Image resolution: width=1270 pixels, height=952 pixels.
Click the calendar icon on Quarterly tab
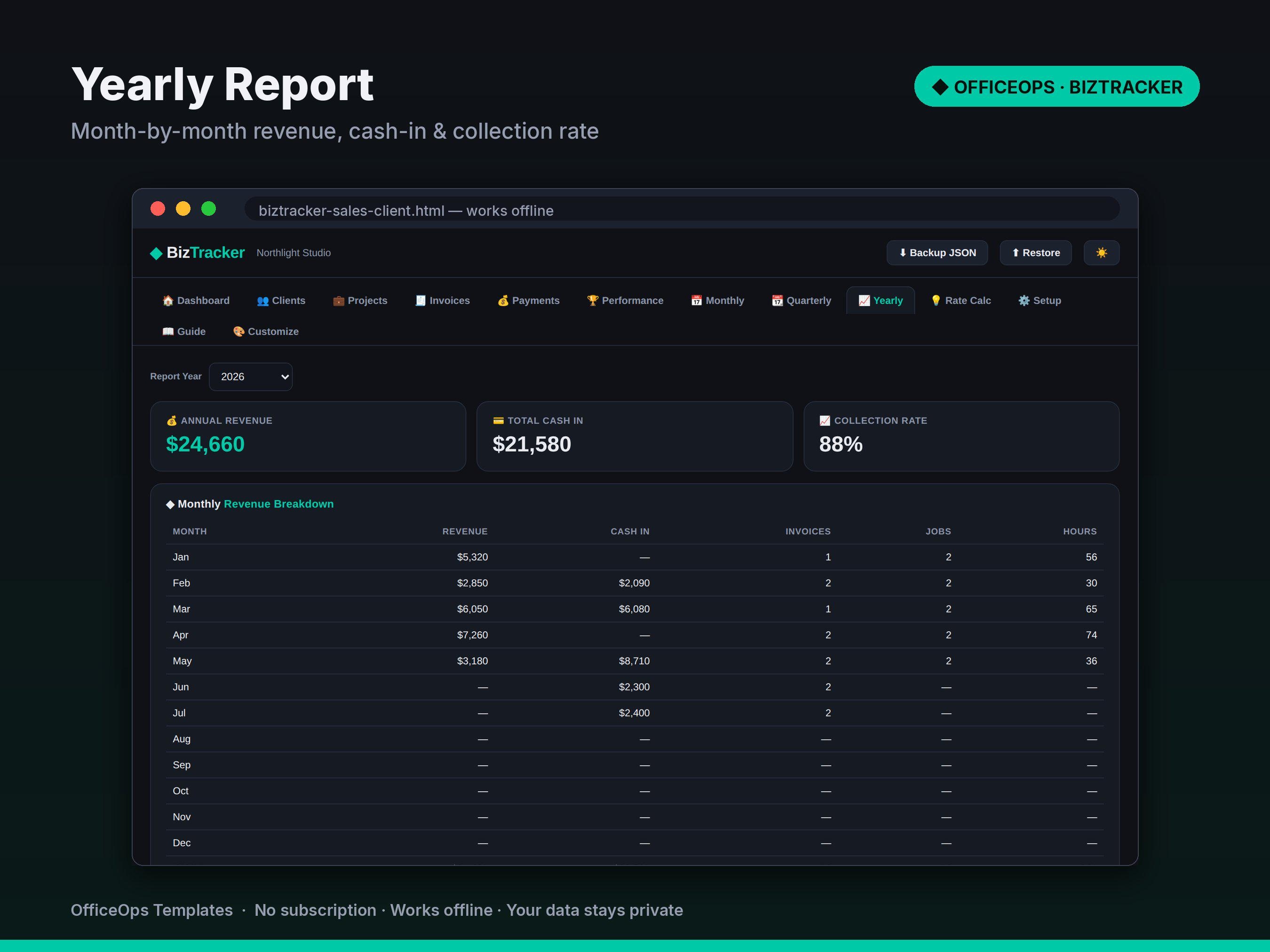point(778,301)
